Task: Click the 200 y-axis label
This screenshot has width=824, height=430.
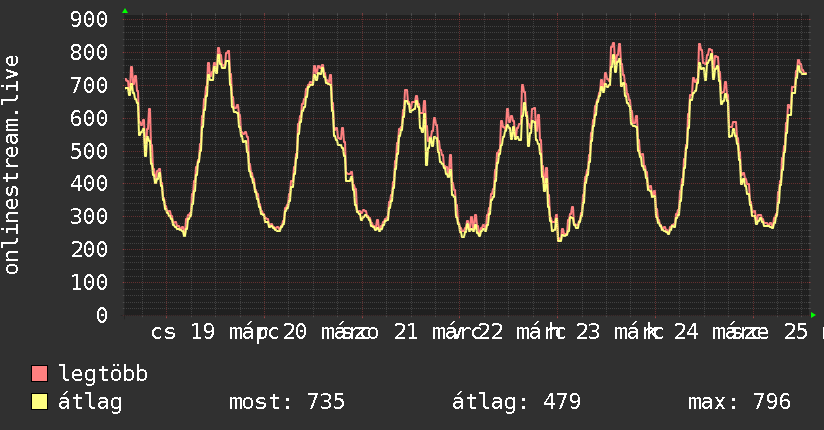Action: (x=89, y=249)
